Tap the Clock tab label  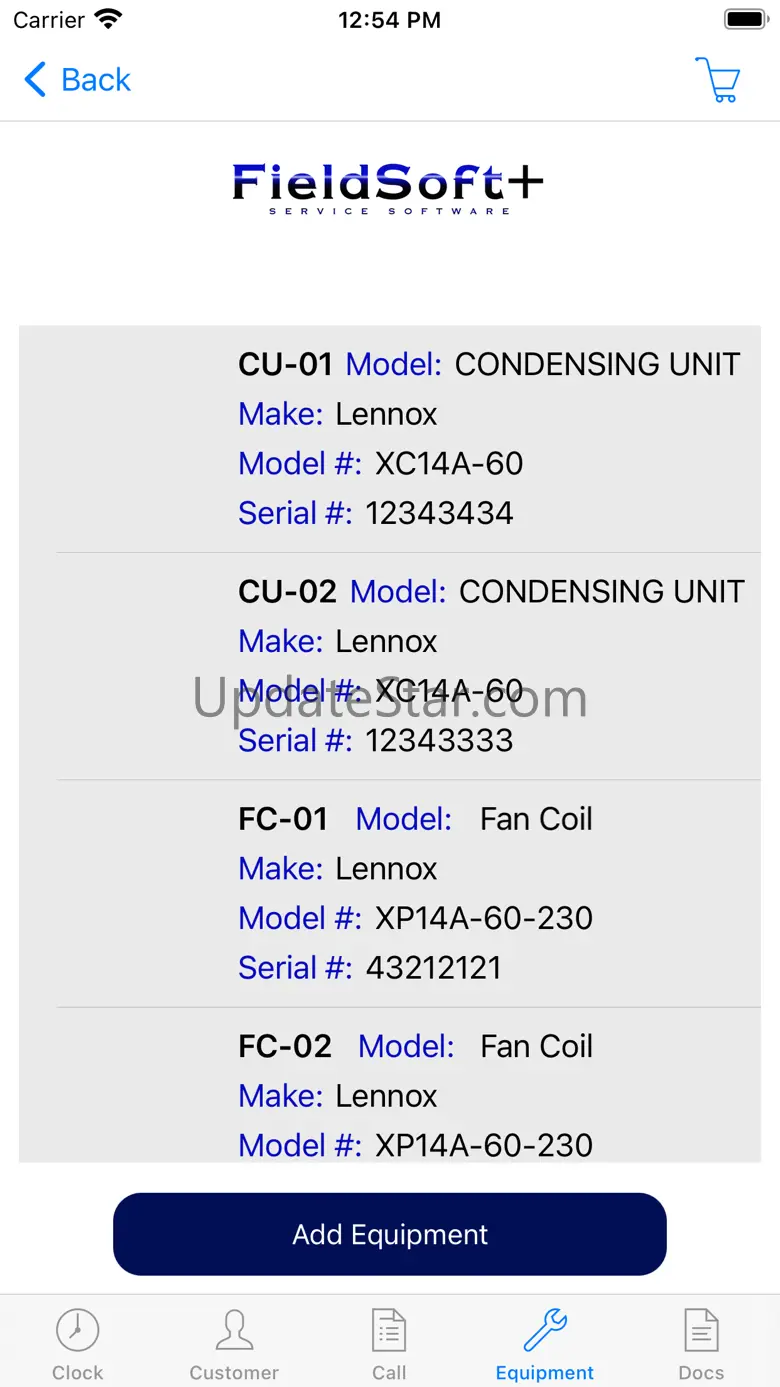[77, 1373]
